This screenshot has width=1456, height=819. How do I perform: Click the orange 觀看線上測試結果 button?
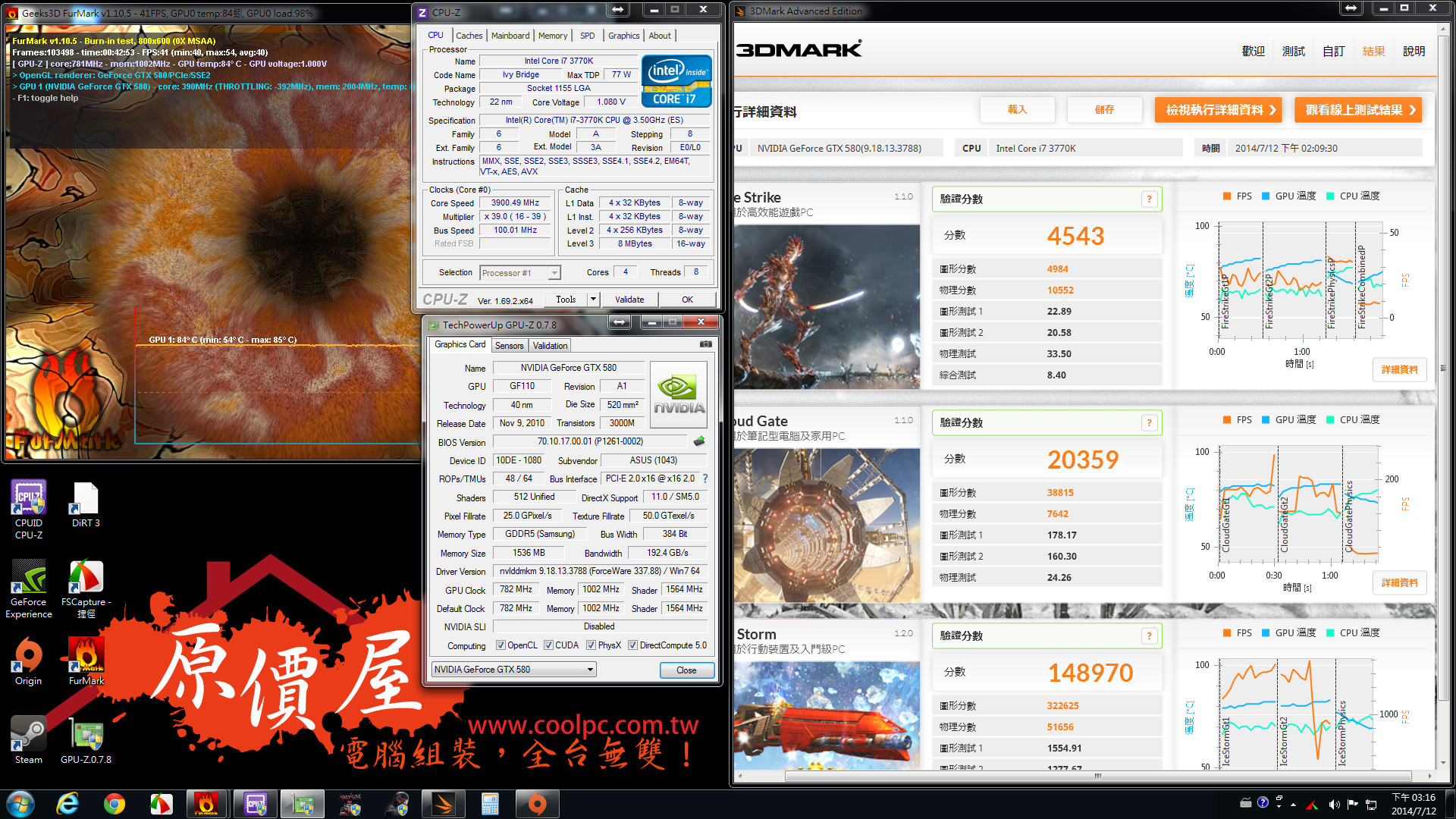coord(1358,110)
